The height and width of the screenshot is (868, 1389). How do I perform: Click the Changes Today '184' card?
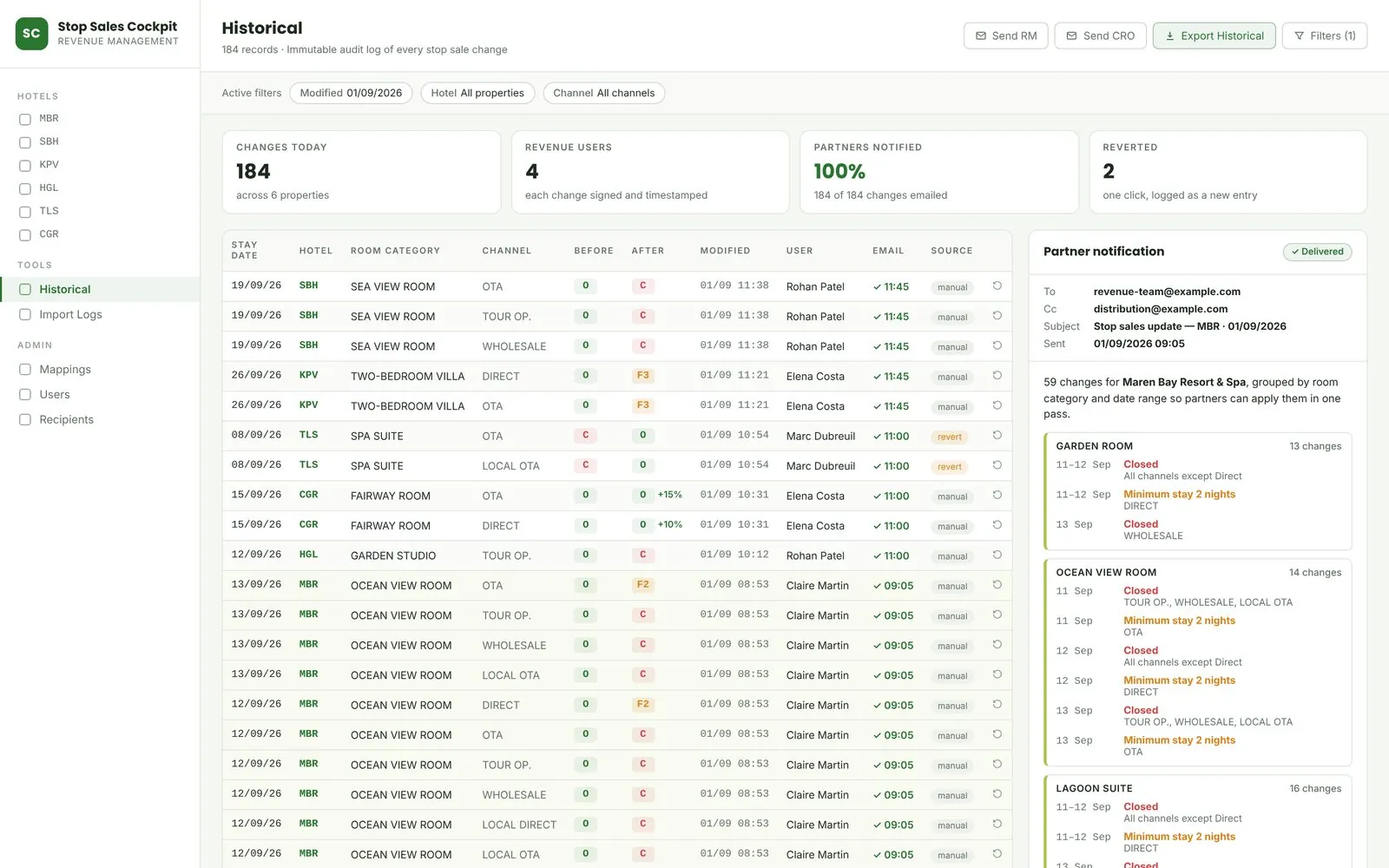[361, 172]
